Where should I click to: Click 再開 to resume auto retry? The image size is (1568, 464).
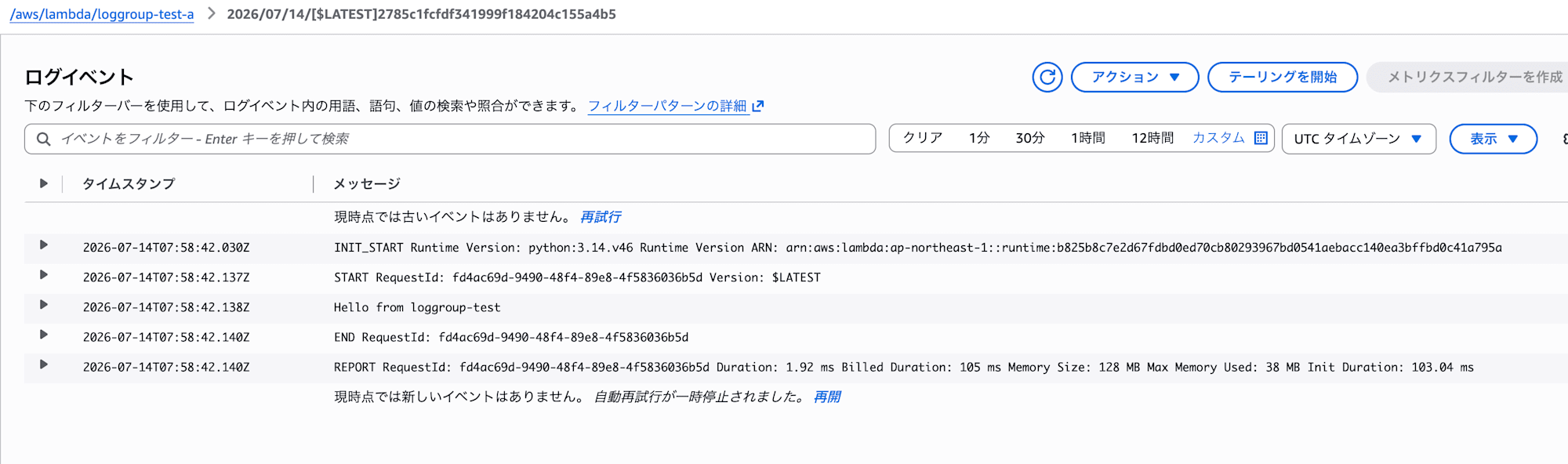pyautogui.click(x=826, y=397)
